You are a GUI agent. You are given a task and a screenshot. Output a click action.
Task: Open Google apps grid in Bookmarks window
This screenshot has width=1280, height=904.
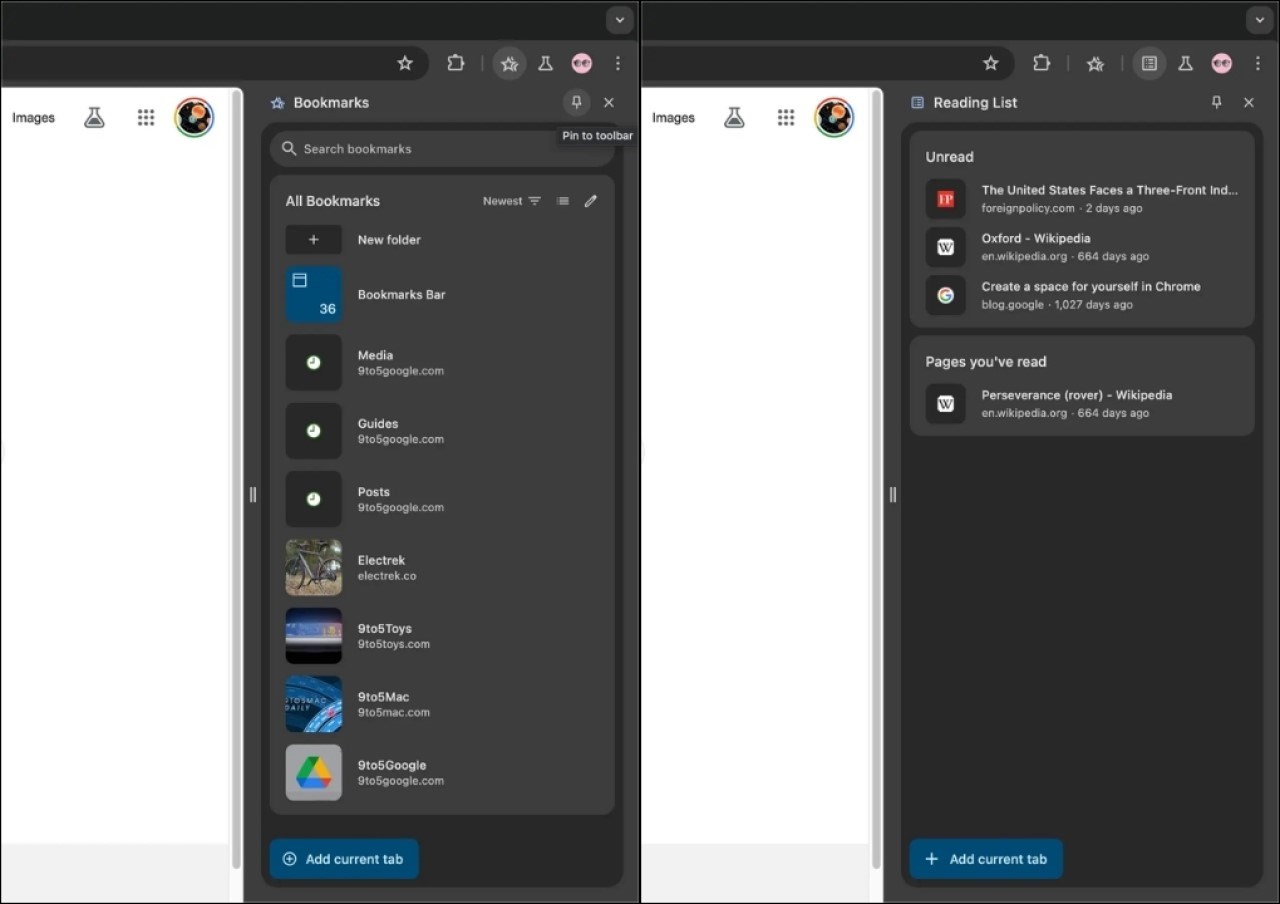[146, 117]
